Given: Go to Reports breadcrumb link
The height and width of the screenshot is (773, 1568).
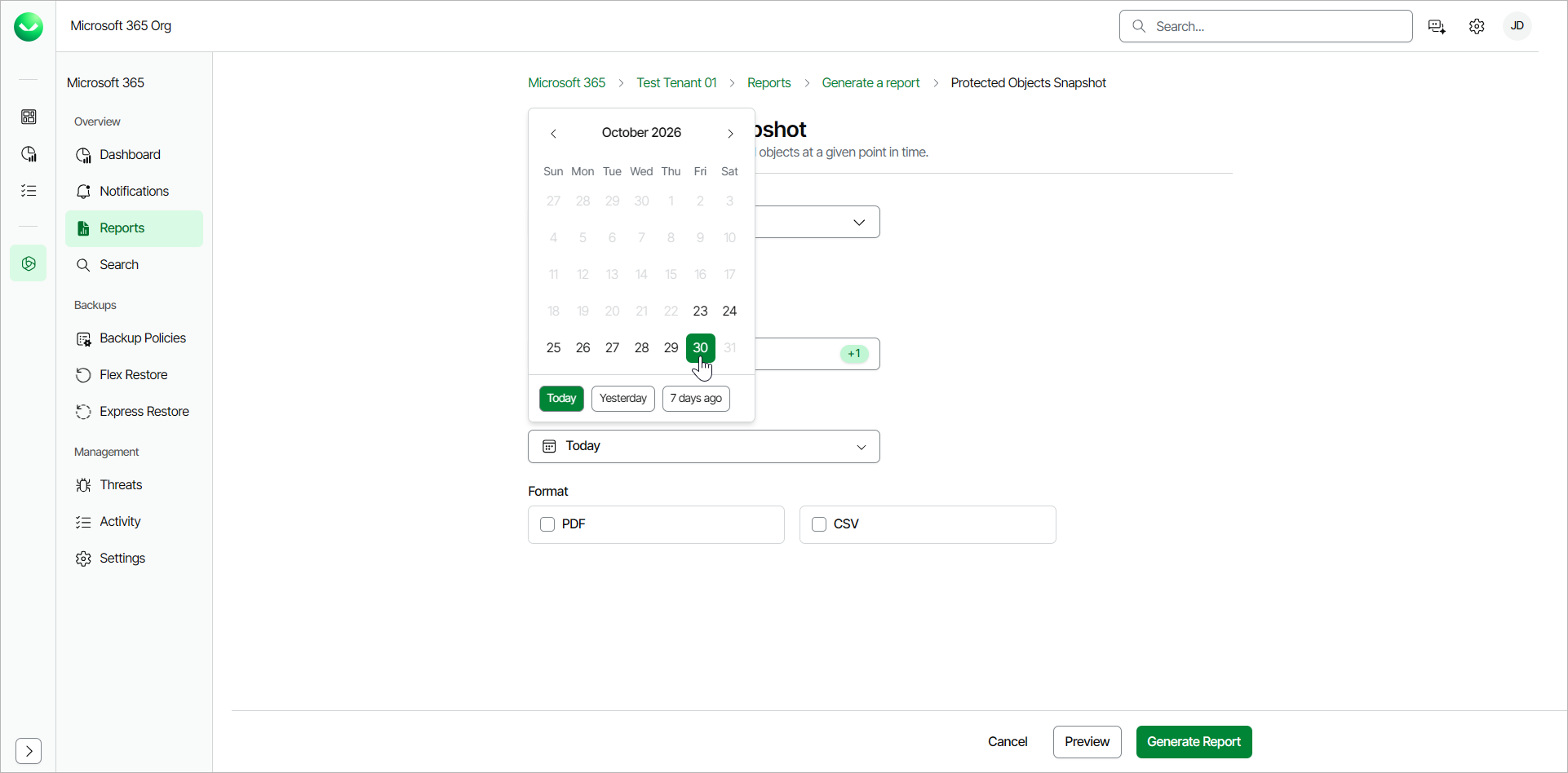Looking at the screenshot, I should [x=769, y=83].
